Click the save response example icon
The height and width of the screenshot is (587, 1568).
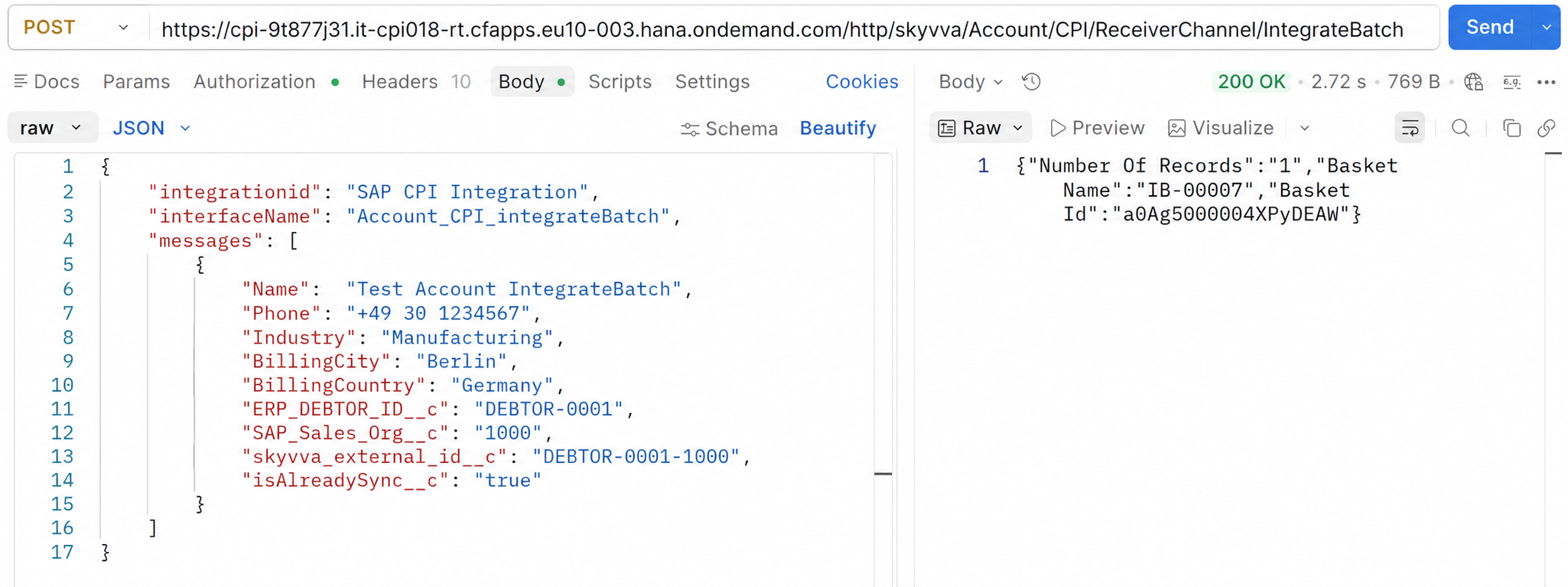1512,82
